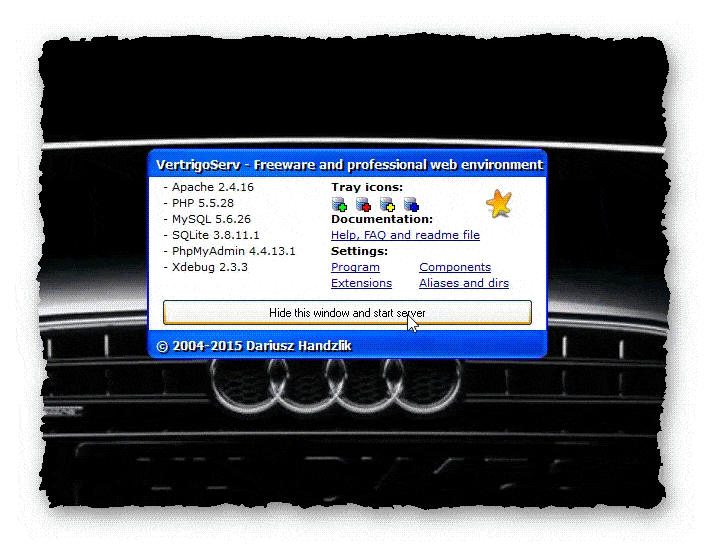Click the orange star logo
The width and height of the screenshot is (704, 544).
coord(499,204)
